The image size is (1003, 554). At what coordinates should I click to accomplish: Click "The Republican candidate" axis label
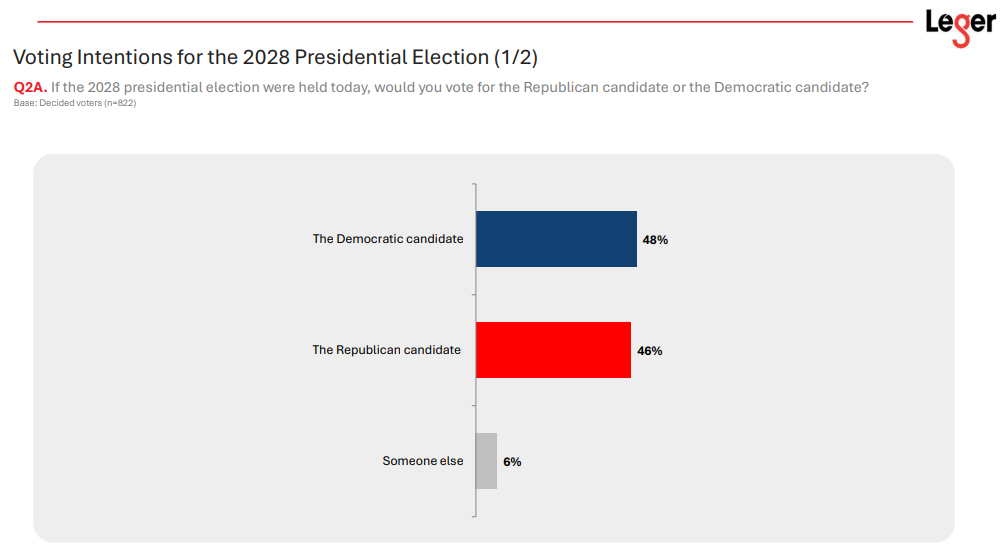[387, 350]
